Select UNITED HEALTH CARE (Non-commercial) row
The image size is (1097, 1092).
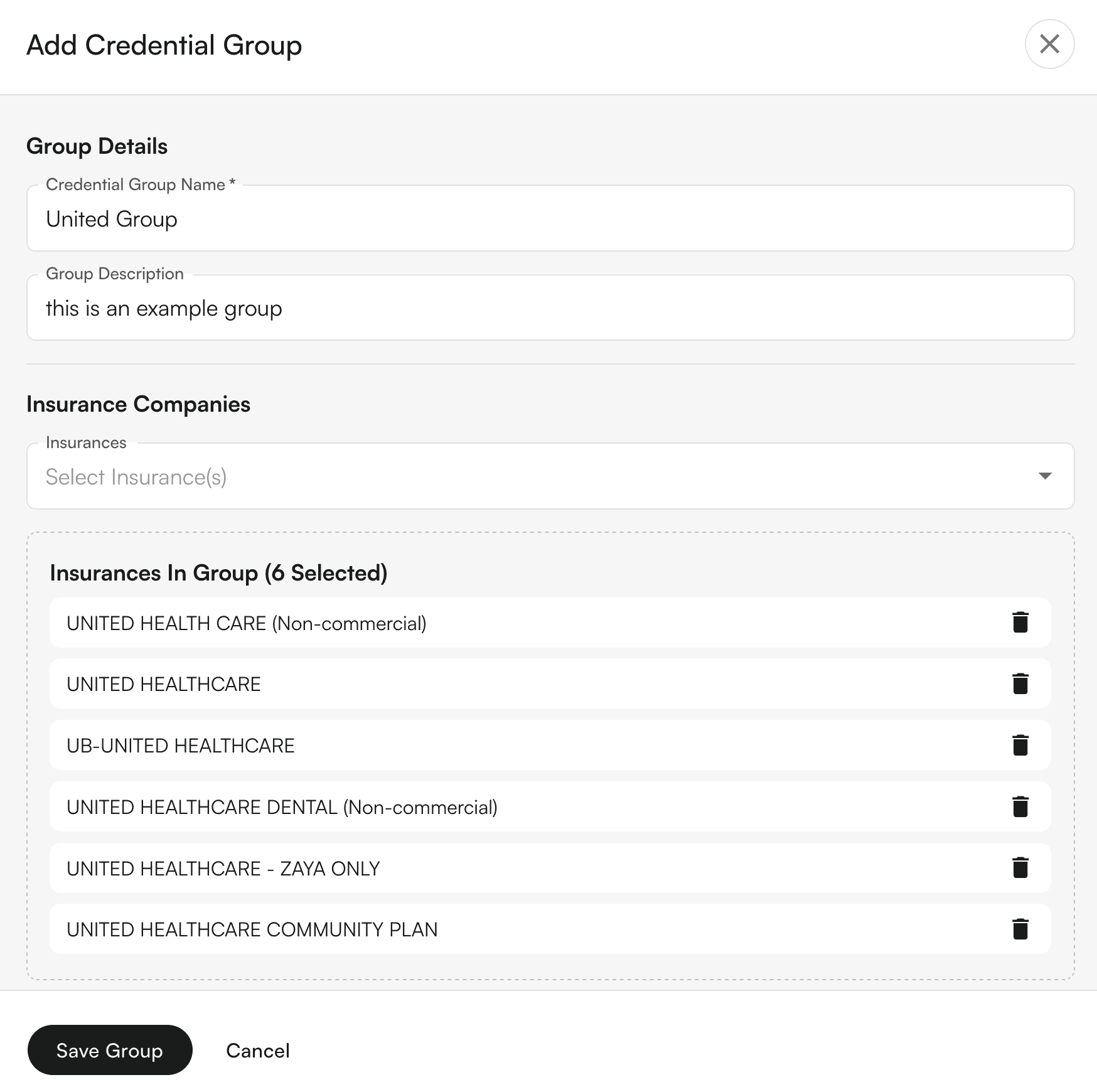[550, 623]
